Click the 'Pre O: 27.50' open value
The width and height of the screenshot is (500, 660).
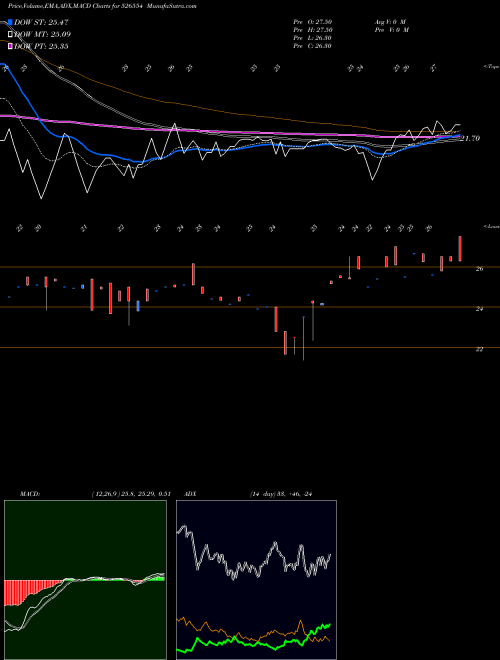point(313,22)
